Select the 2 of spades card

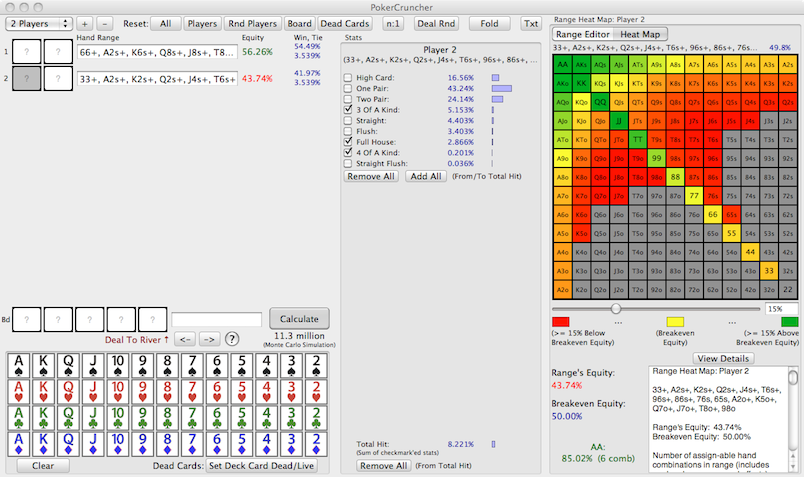pos(316,366)
